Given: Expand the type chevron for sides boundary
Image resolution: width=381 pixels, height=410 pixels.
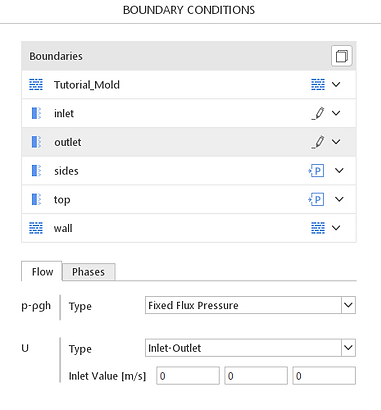Looking at the screenshot, I should [339, 171].
